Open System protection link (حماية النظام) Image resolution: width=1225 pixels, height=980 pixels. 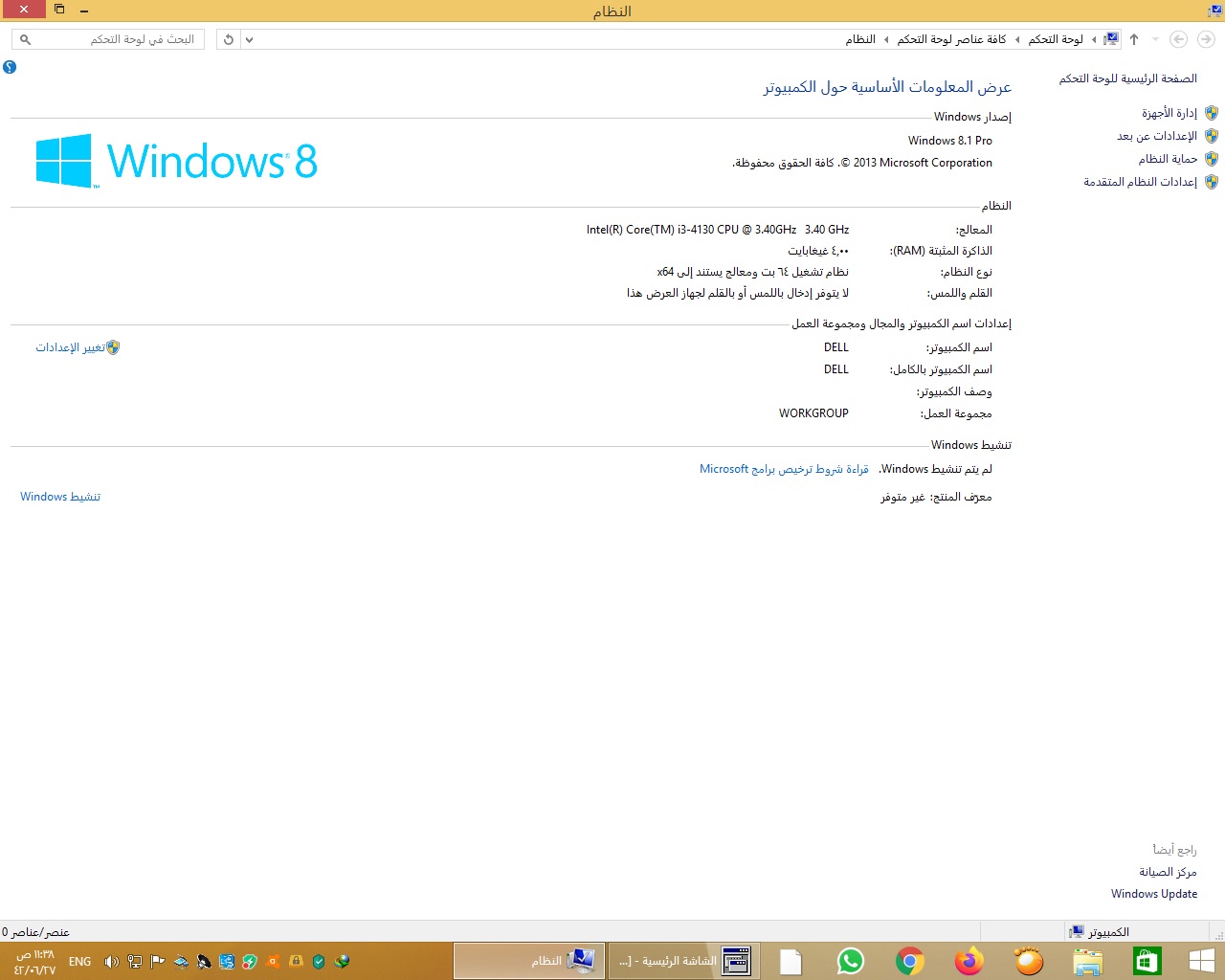pos(1168,159)
